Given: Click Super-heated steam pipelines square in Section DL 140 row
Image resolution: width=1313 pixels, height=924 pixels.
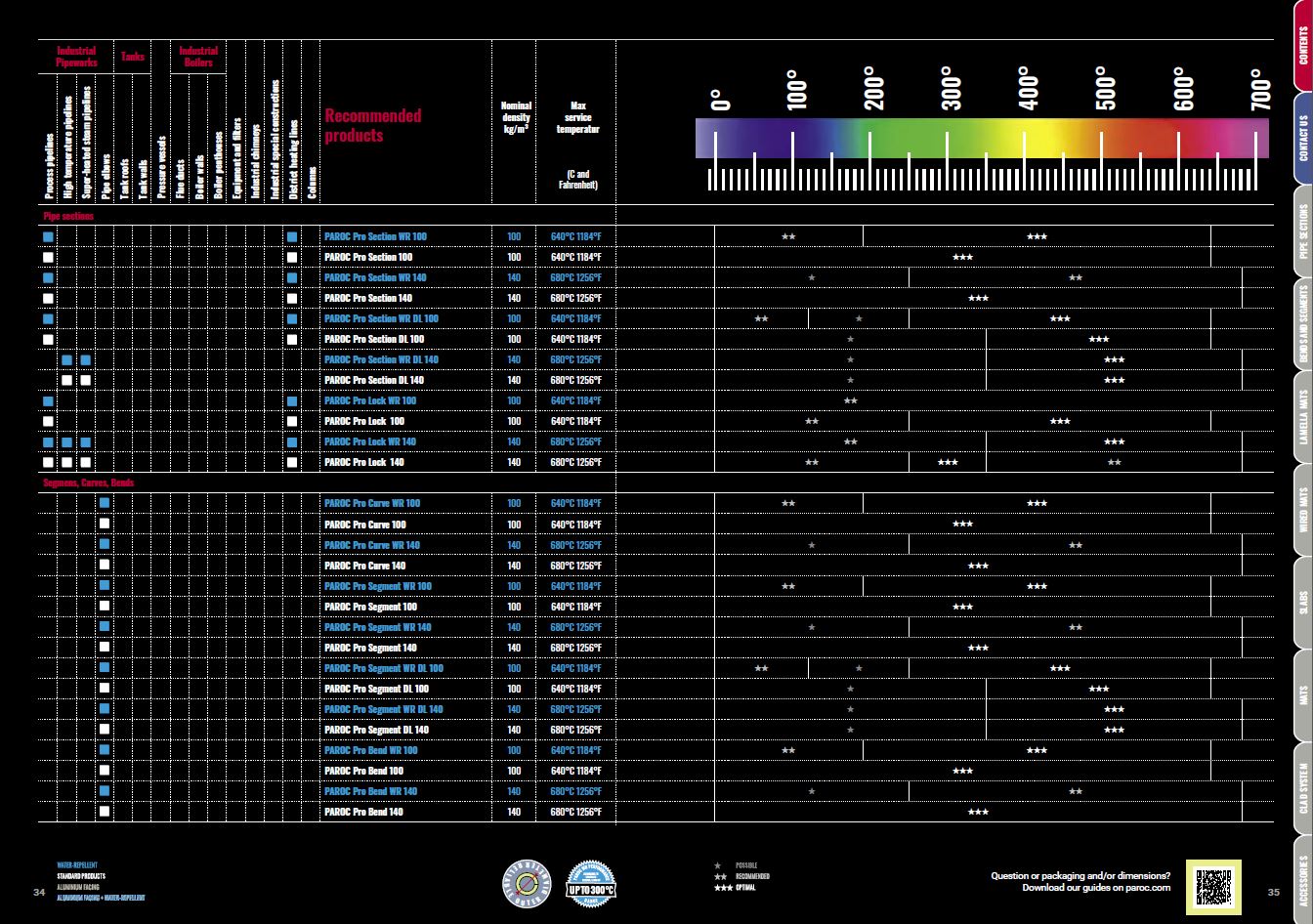Looking at the screenshot, I should click(x=85, y=380).
